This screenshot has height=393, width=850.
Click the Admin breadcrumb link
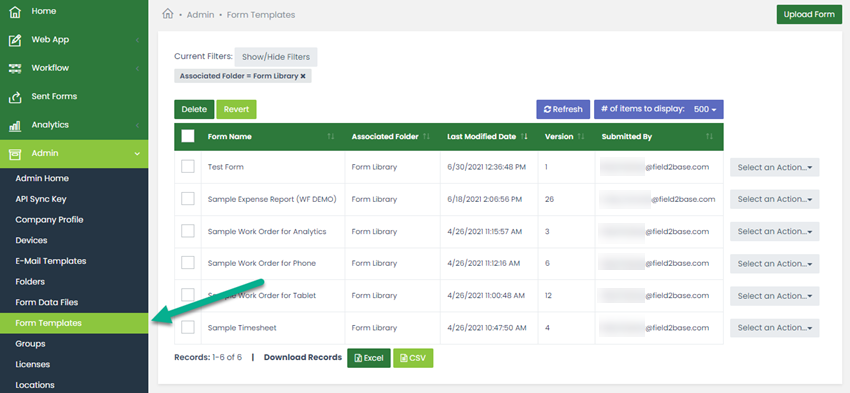200,15
